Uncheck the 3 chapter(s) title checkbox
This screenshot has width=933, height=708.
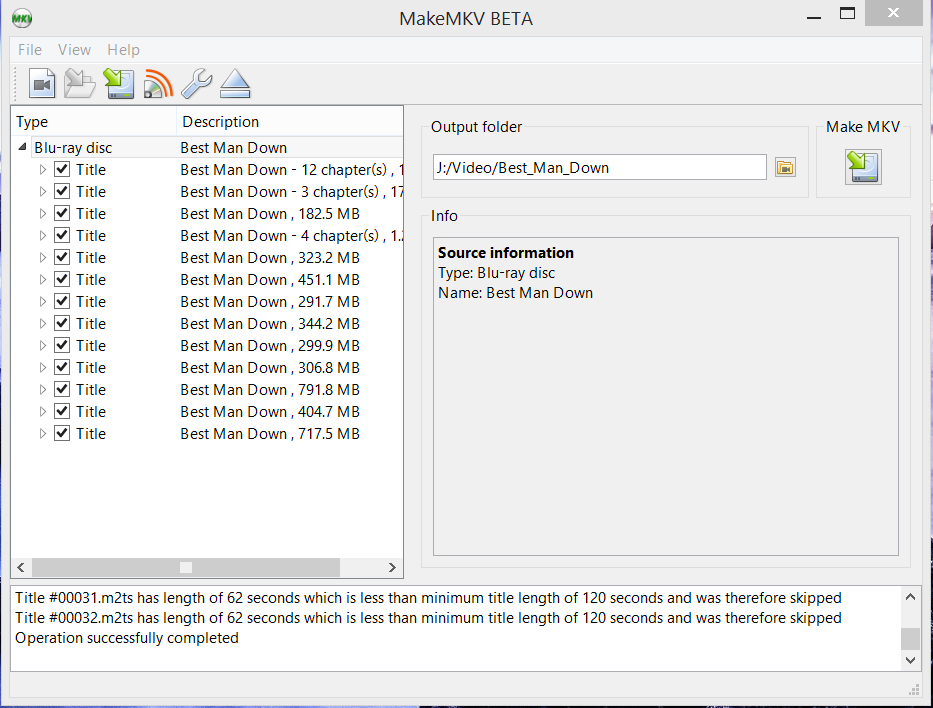coord(62,192)
